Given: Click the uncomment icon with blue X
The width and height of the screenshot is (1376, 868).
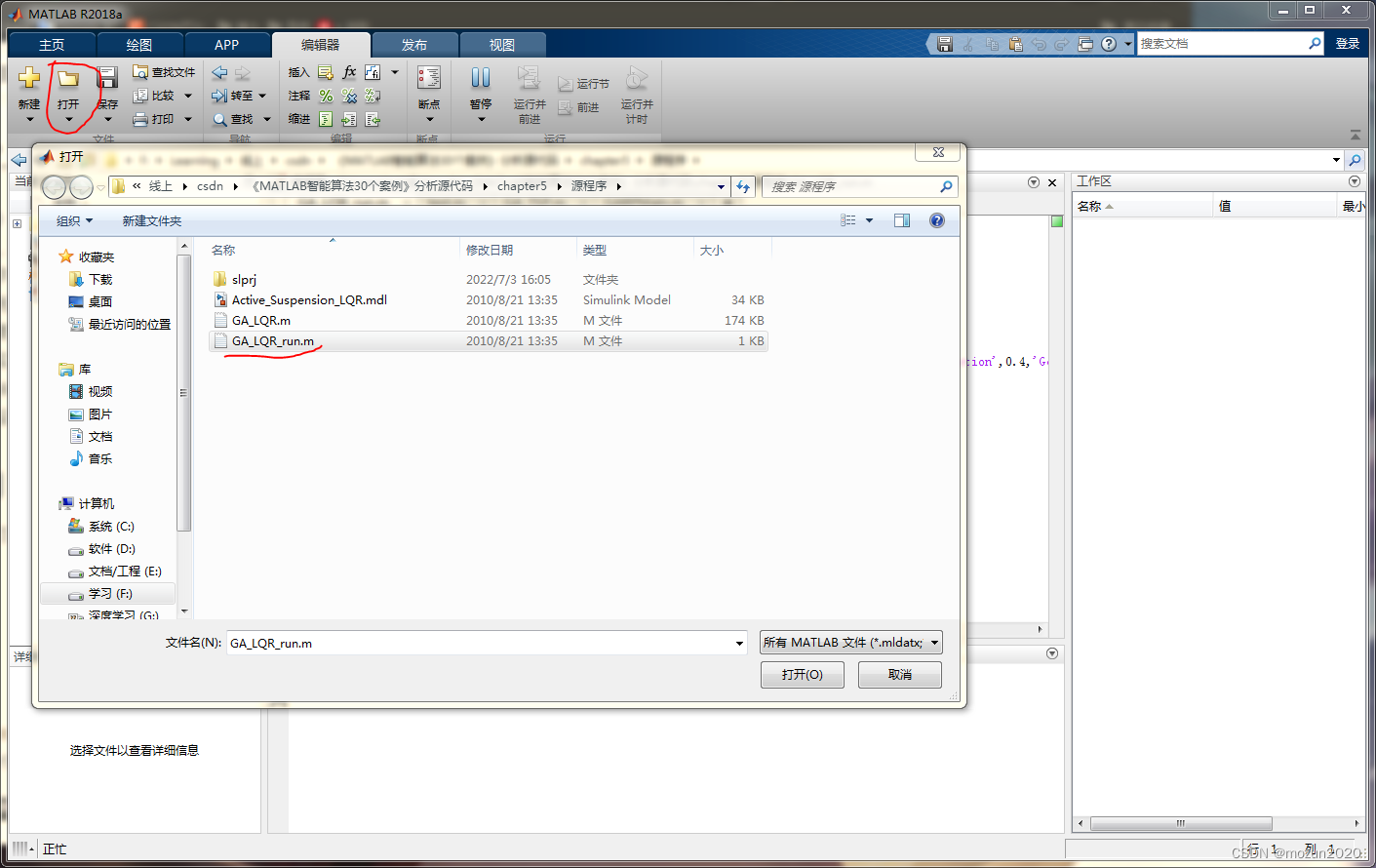Looking at the screenshot, I should 349,96.
